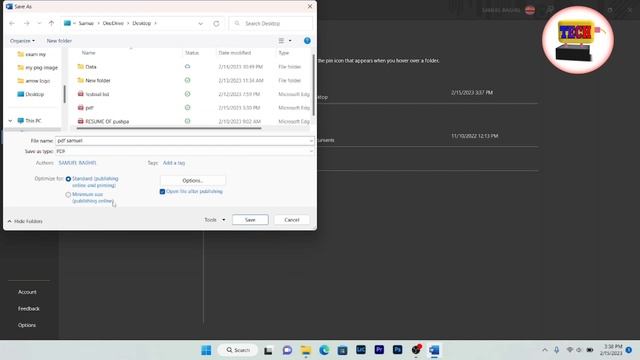Toggle Open file after publishing checkbox
Image resolution: width=640 pixels, height=360 pixels.
(162, 191)
